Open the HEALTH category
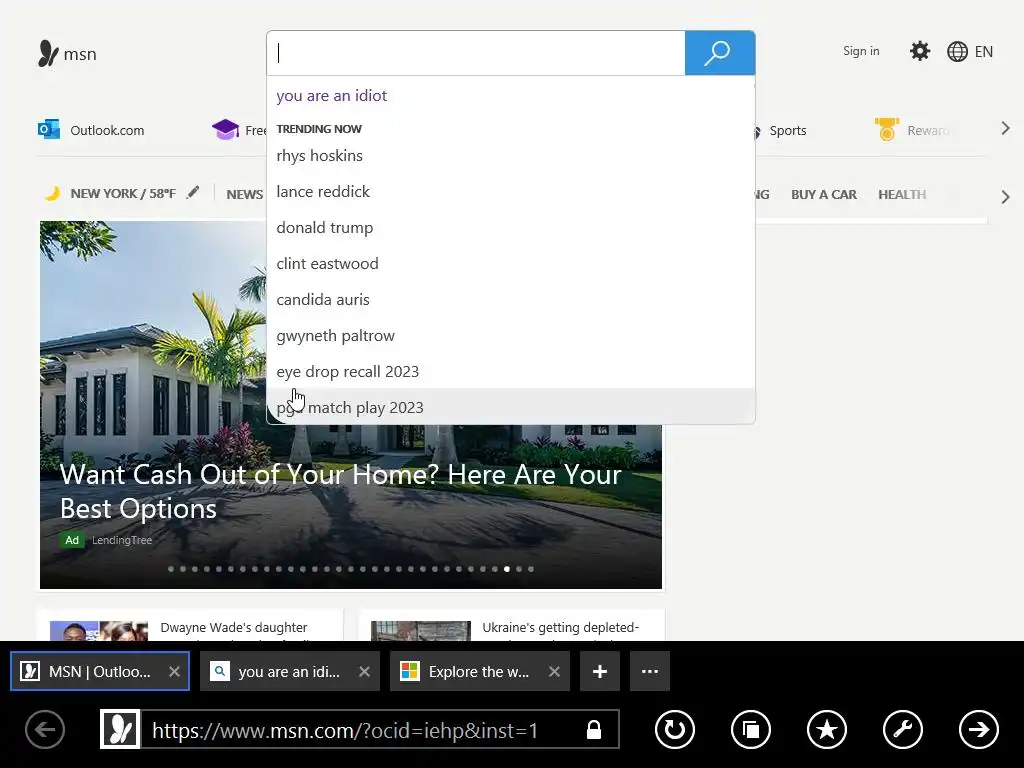Image resolution: width=1024 pixels, height=768 pixels. point(902,195)
